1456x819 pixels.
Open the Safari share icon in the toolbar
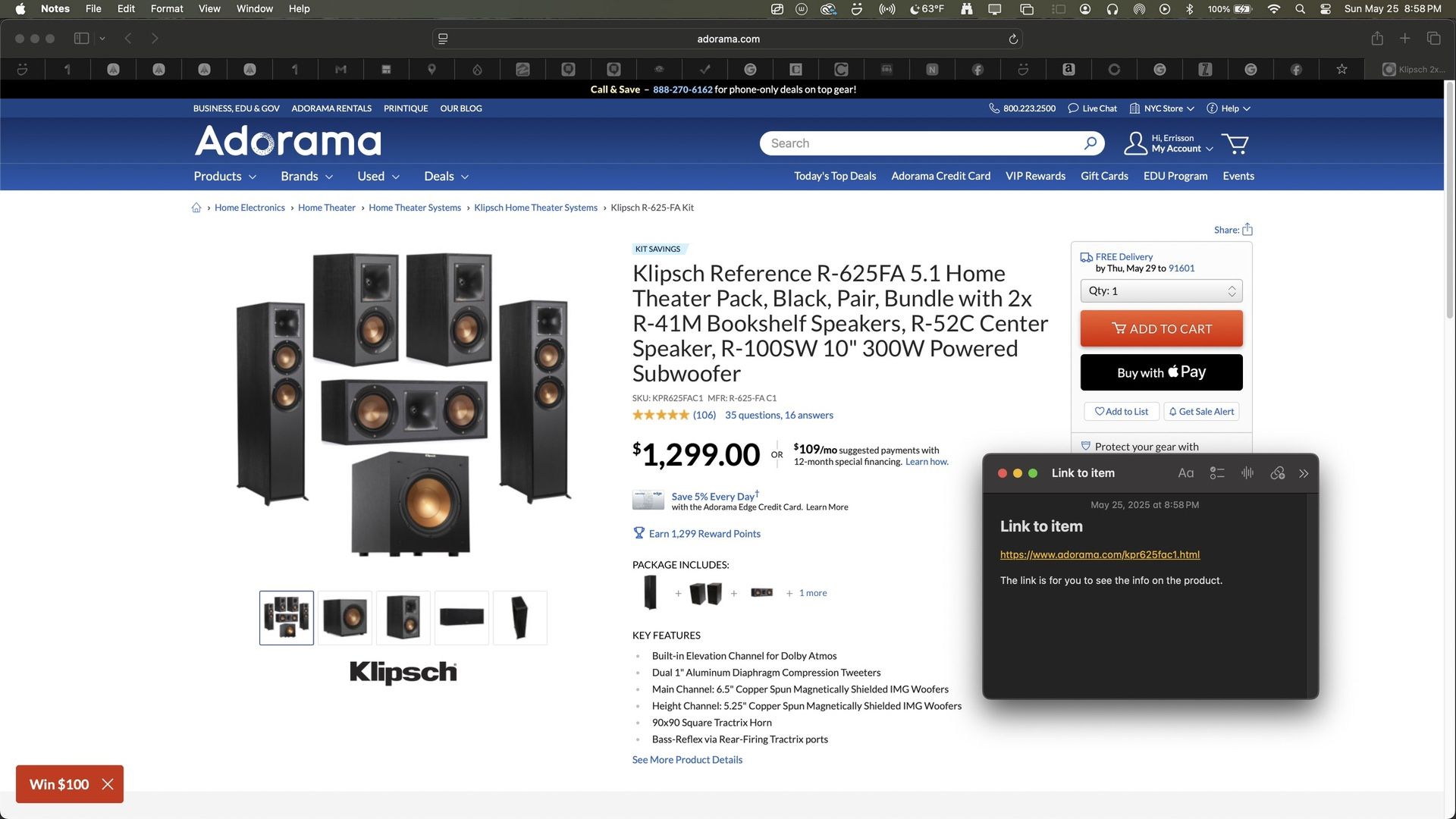point(1377,39)
